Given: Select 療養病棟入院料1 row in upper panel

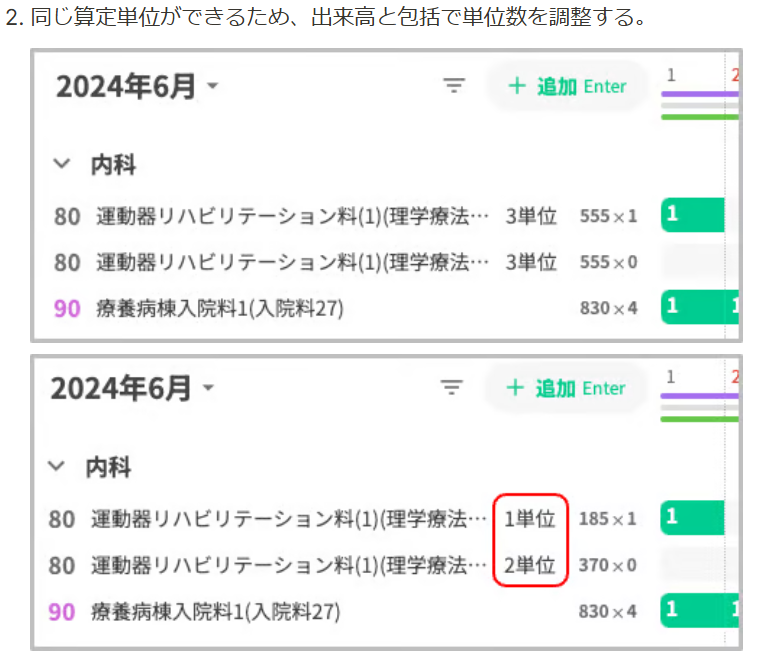Looking at the screenshot, I should click(220, 308).
